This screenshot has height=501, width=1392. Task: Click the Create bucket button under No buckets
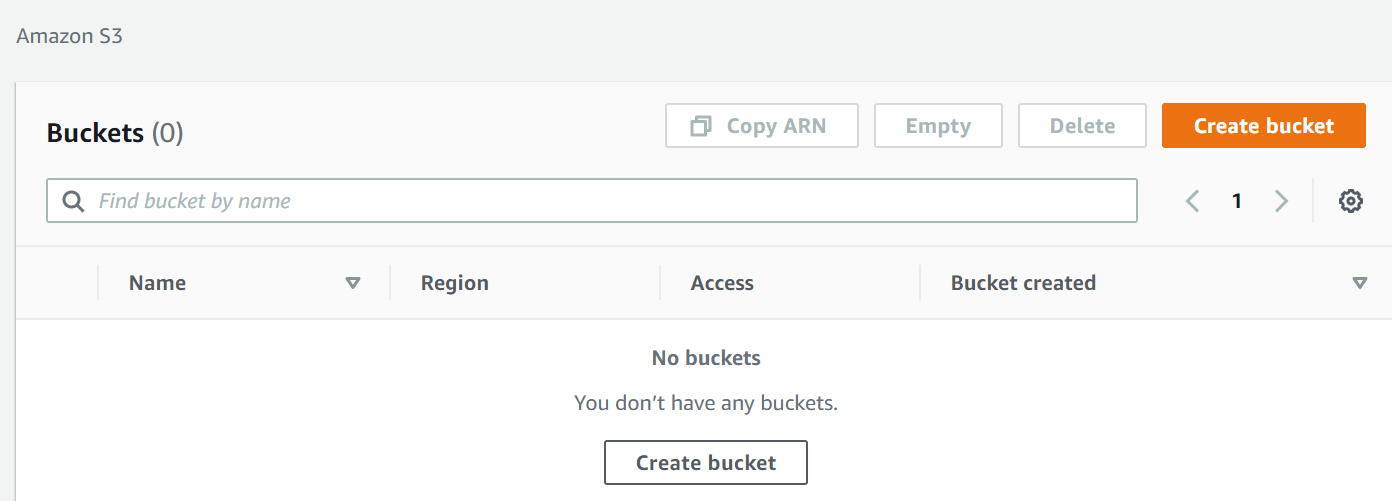(x=706, y=463)
